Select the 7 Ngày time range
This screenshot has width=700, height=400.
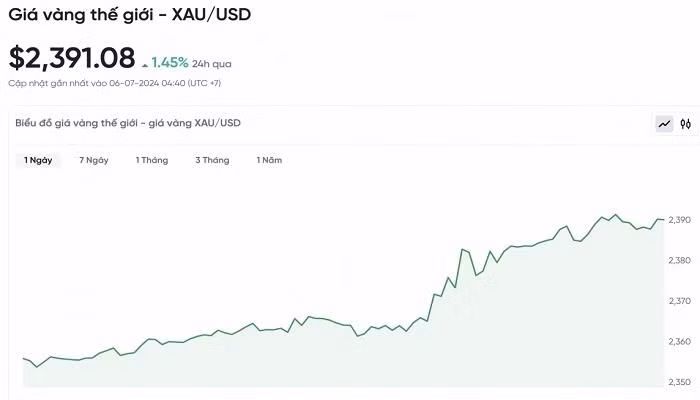pyautogui.click(x=94, y=160)
